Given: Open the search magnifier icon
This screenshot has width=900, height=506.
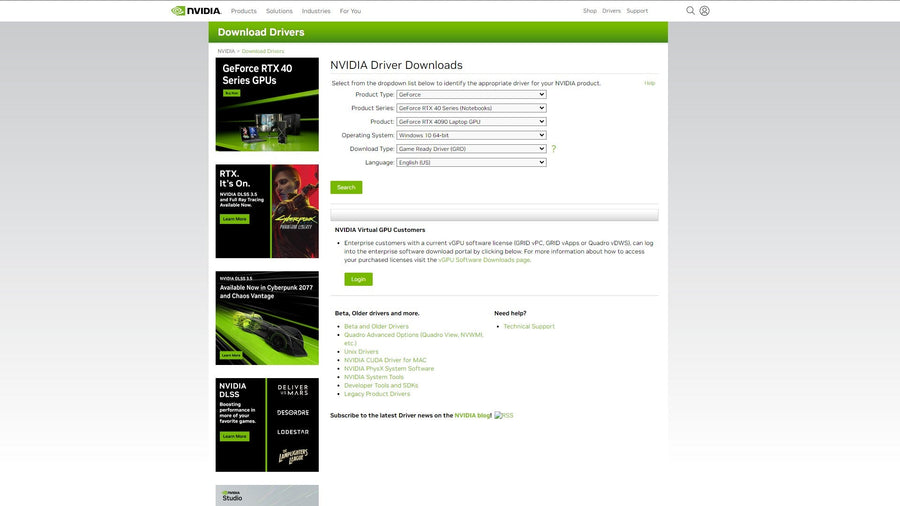Looking at the screenshot, I should pyautogui.click(x=690, y=10).
